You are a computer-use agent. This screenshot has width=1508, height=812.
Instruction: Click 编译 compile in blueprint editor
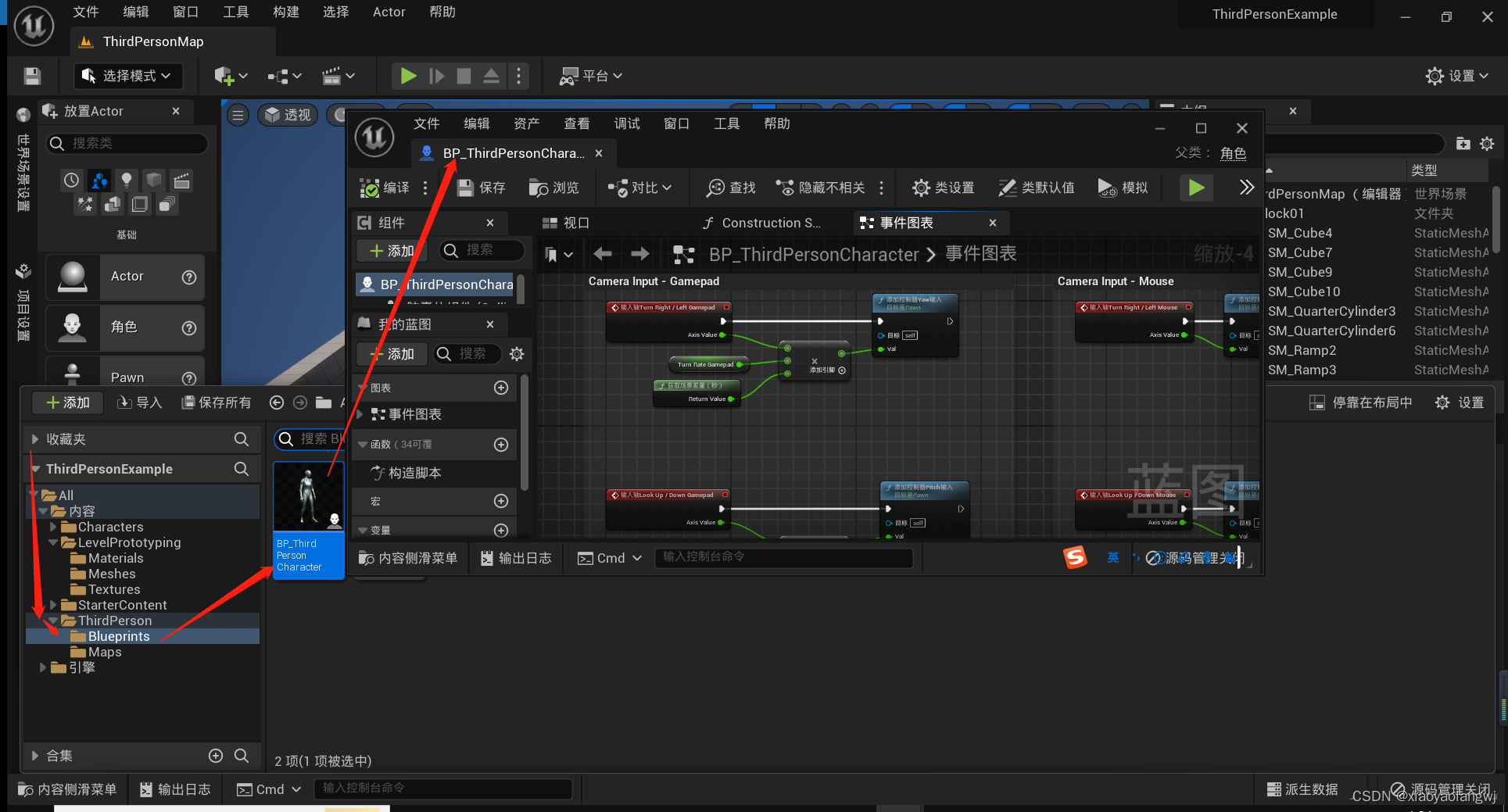point(385,188)
